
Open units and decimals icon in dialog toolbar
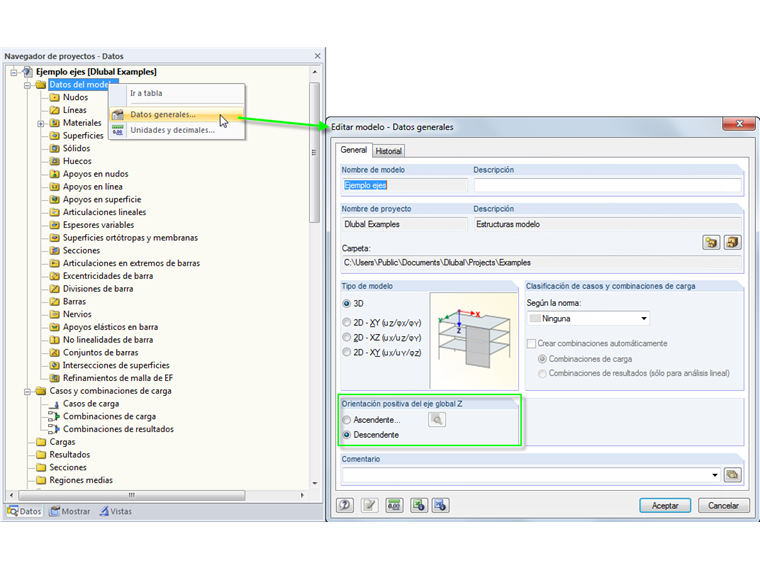394,505
